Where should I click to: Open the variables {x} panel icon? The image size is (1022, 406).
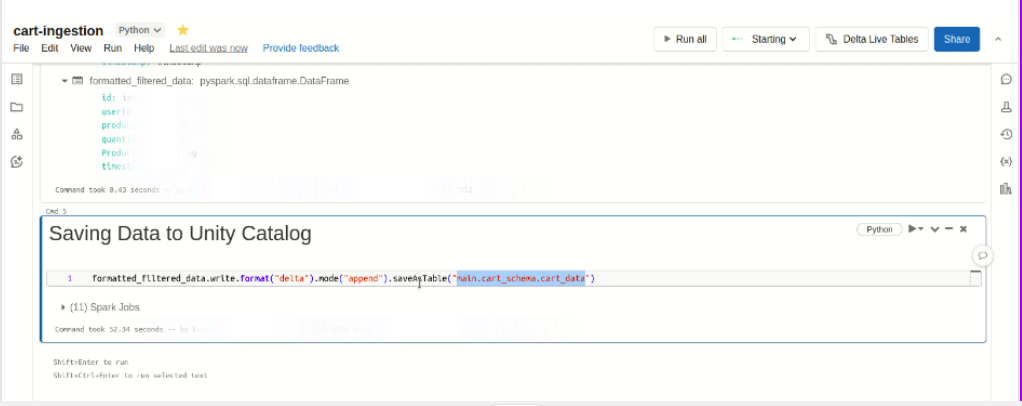[1005, 161]
